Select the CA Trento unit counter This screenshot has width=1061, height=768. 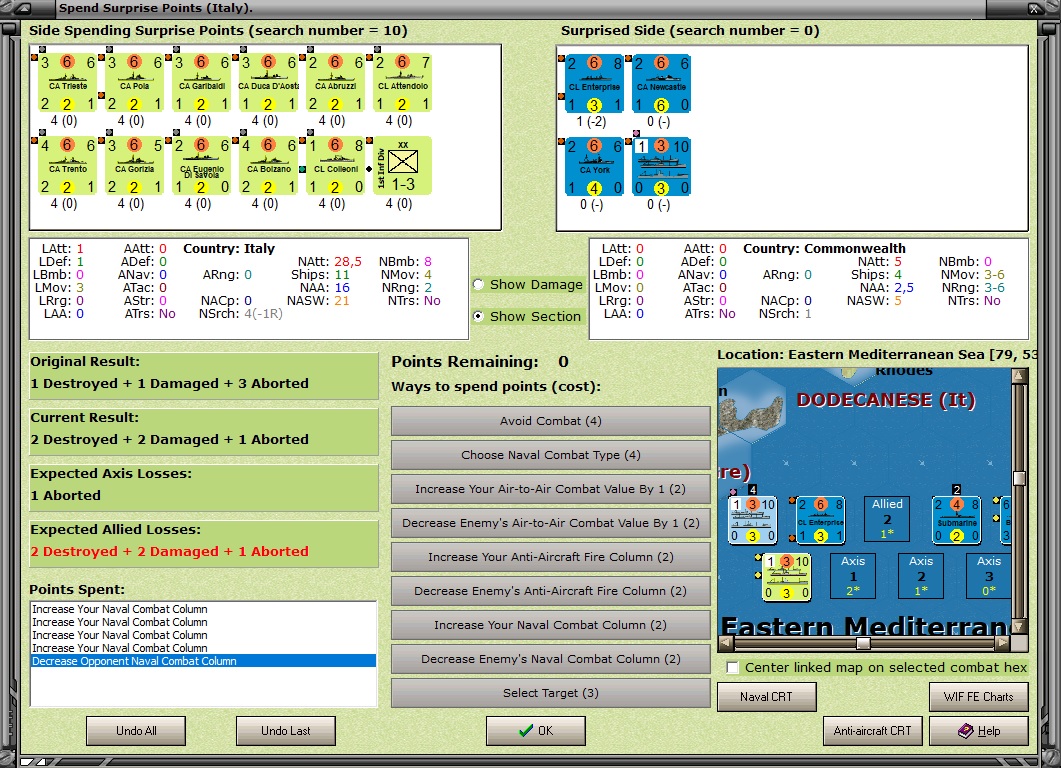[x=67, y=166]
